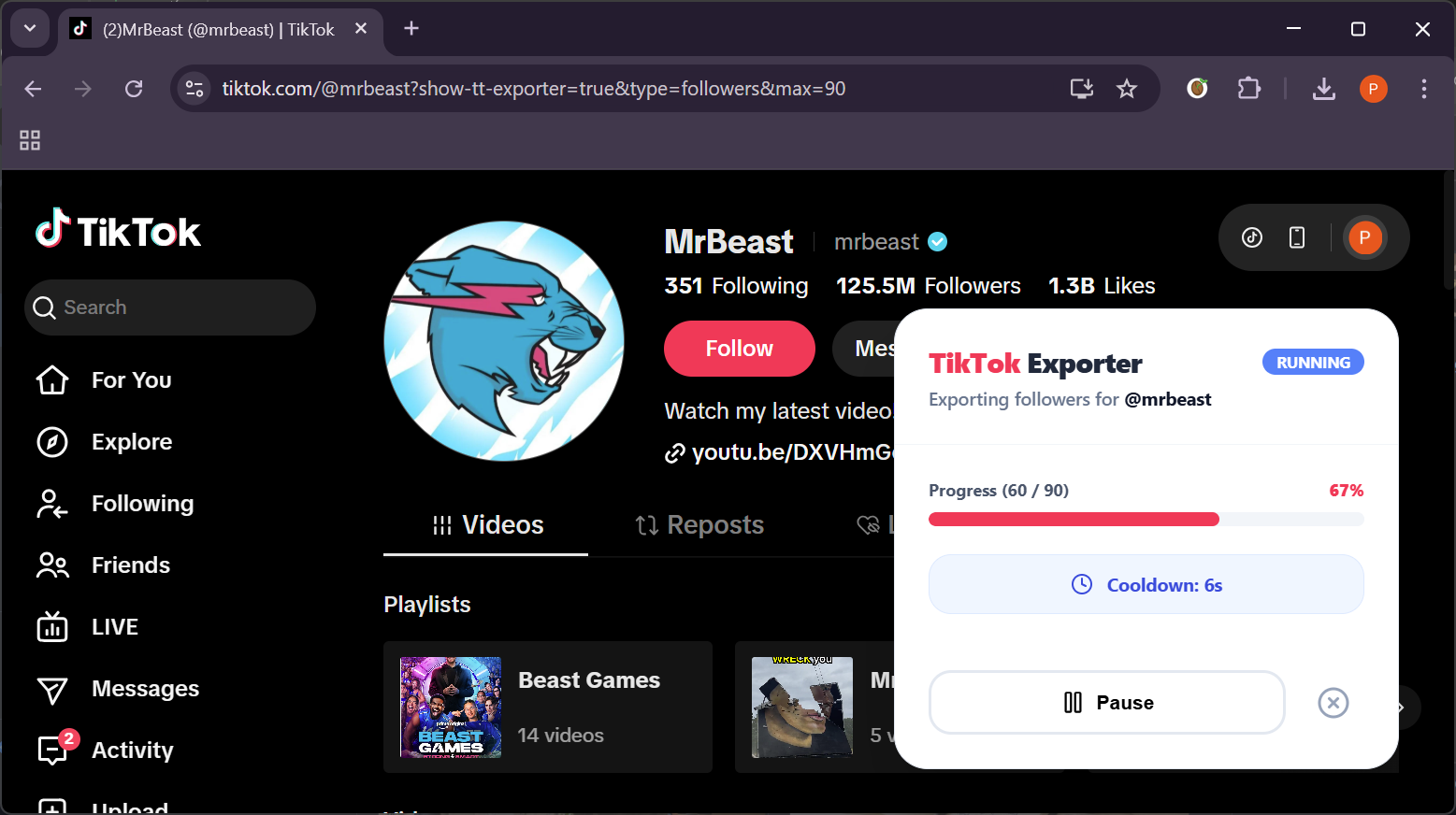Viewport: 1456px width, 815px height.
Task: Click the address bar URL
Action: (534, 89)
